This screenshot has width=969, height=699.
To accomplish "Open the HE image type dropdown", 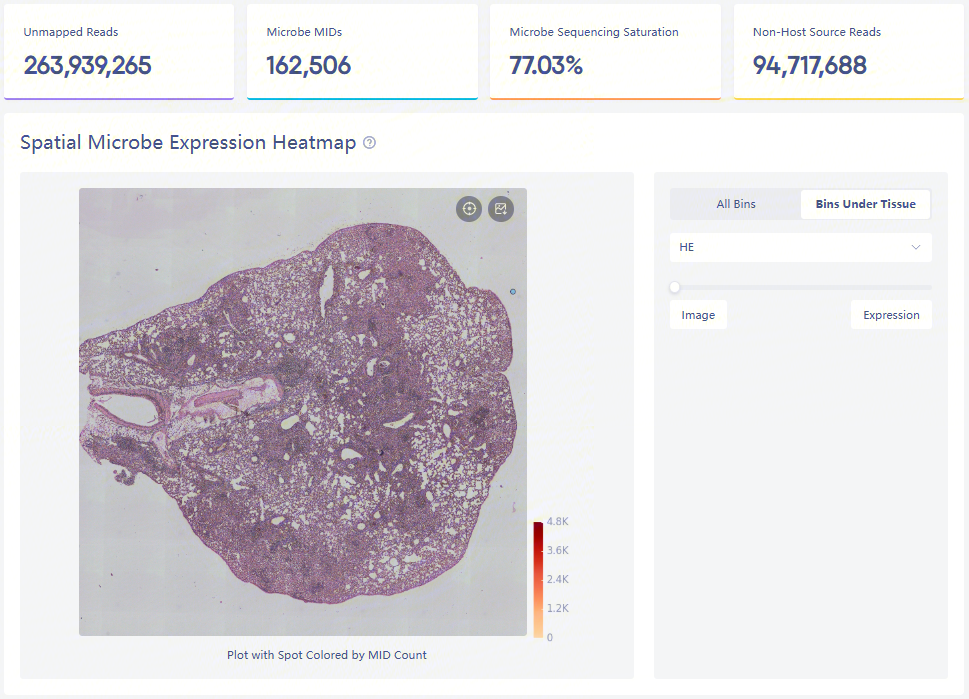I will 800,247.
